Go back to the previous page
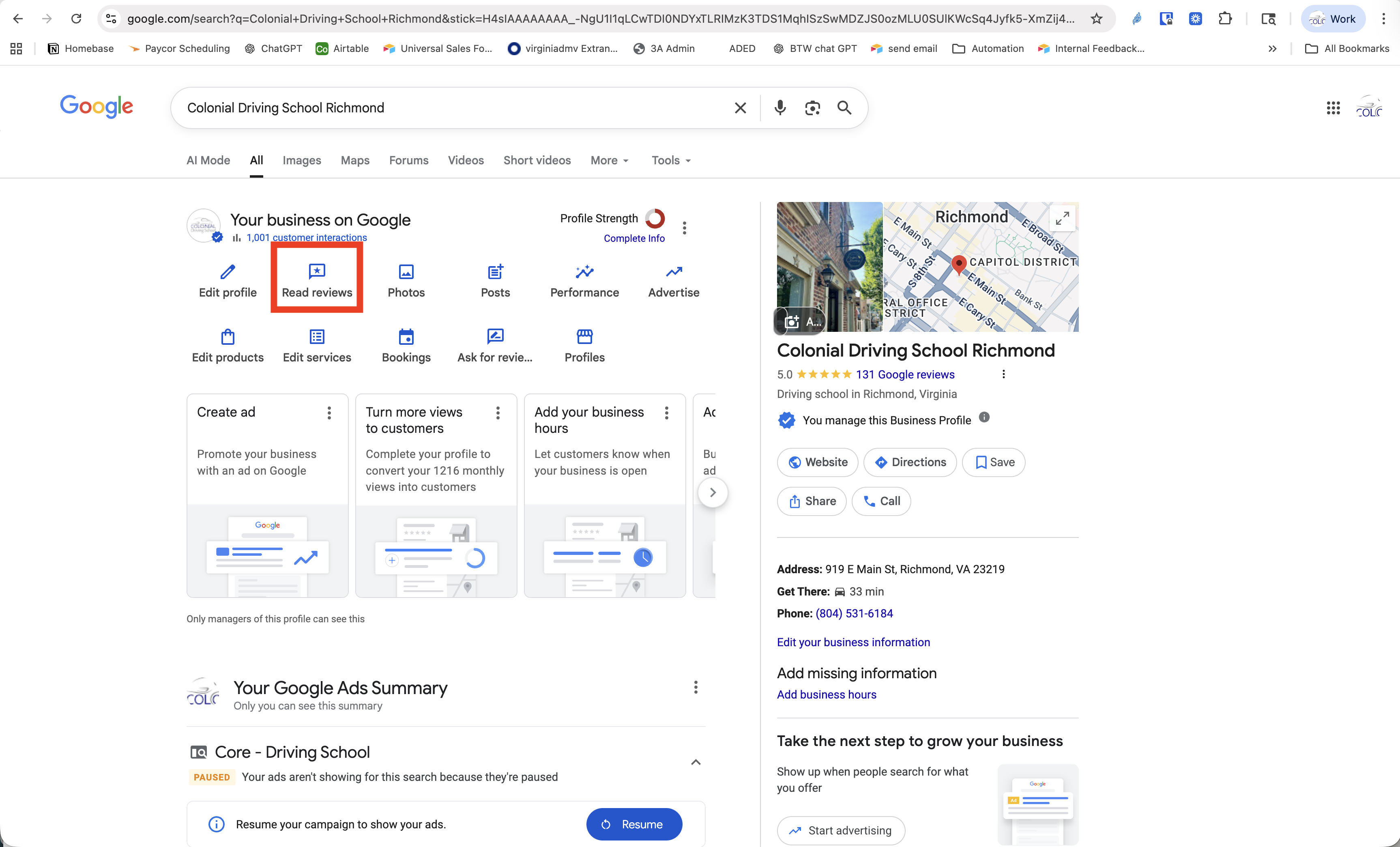Screen dimensions: 1400x847 tap(18, 19)
